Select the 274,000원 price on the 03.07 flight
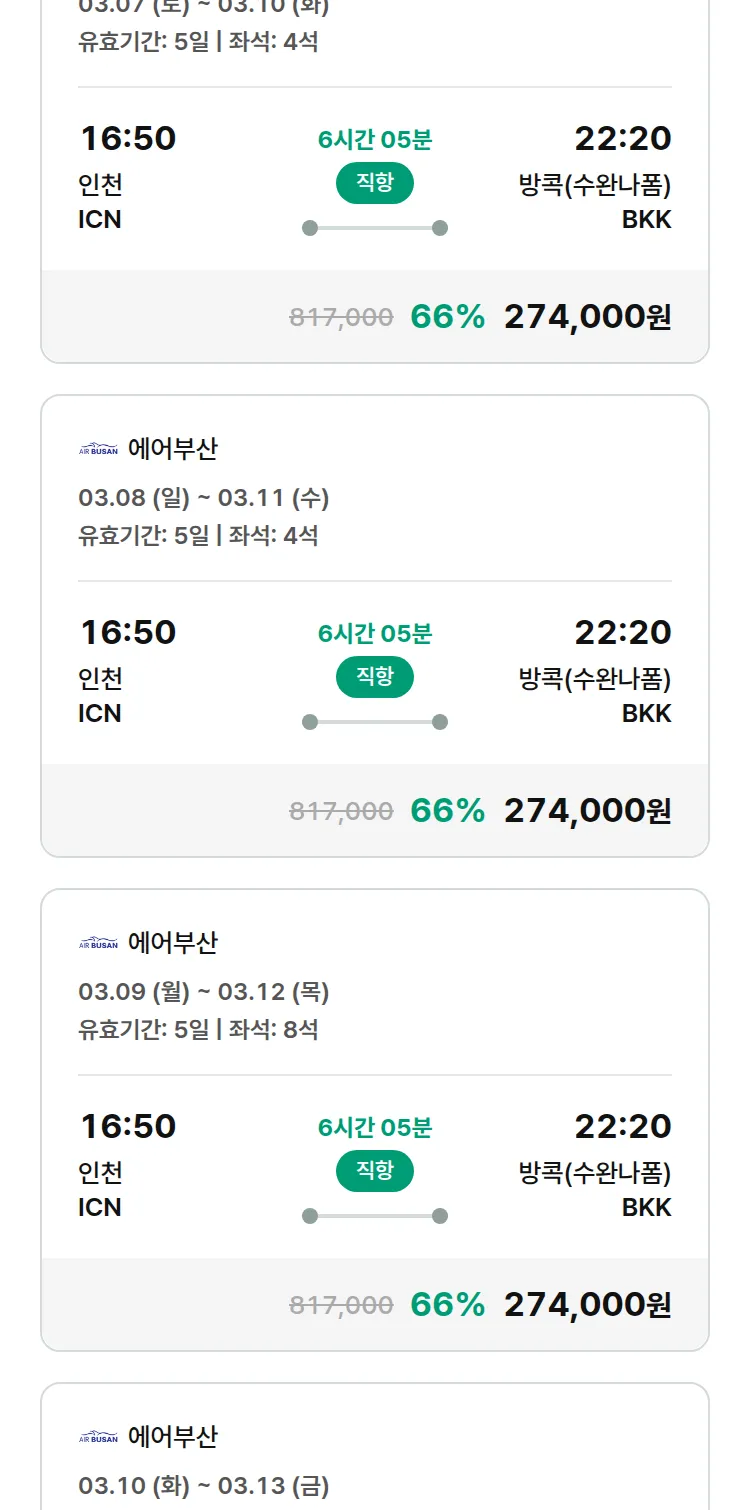This screenshot has height=1510, width=750. click(x=587, y=316)
